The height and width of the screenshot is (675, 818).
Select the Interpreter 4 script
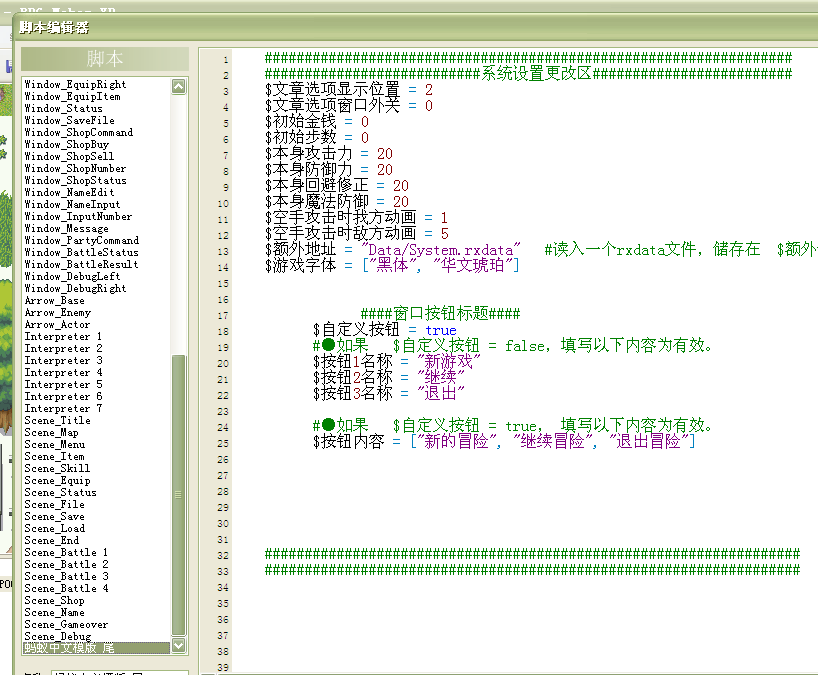(x=63, y=372)
